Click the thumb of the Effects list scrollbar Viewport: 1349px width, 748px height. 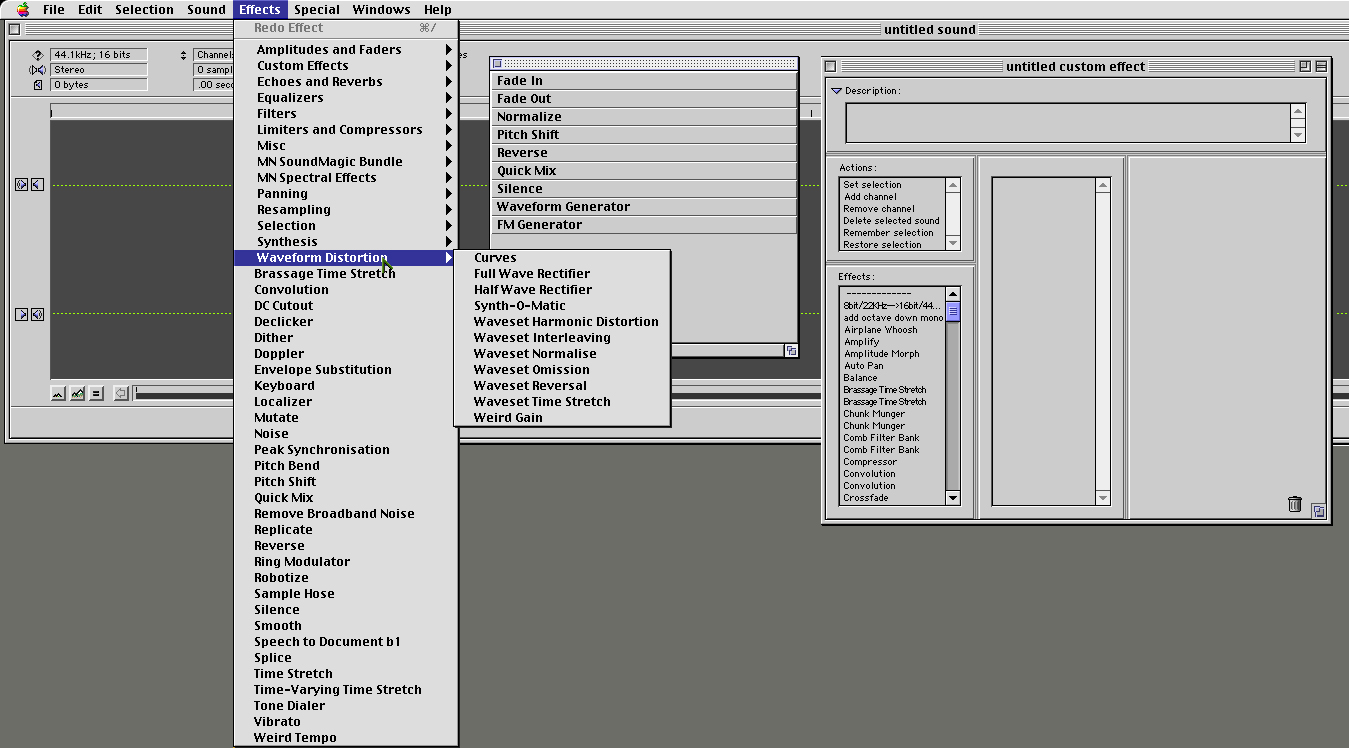[x=953, y=311]
